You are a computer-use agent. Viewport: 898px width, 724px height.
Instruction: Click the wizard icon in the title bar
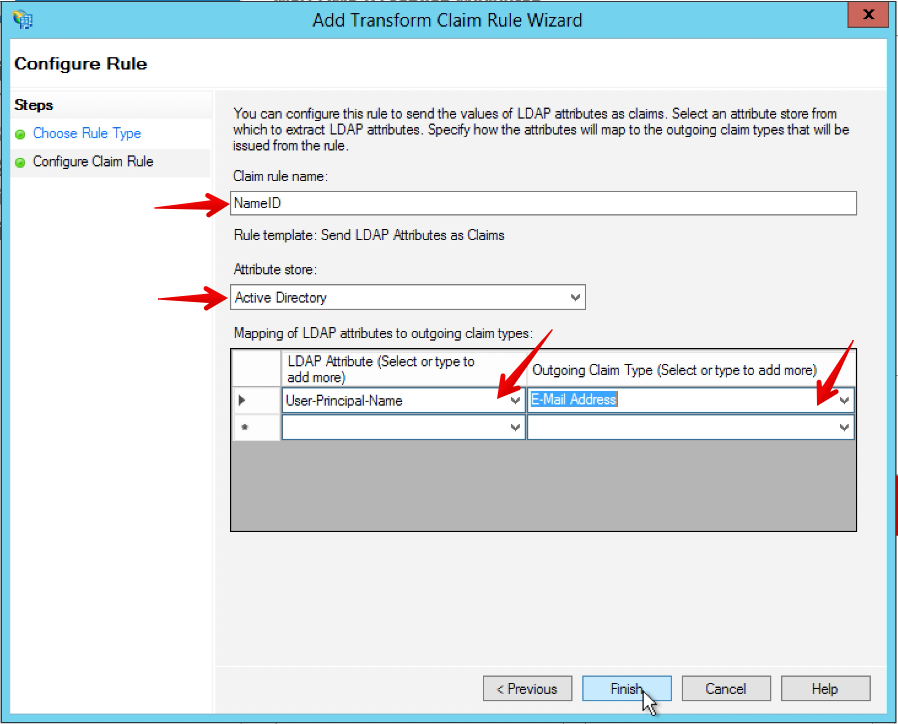click(23, 20)
